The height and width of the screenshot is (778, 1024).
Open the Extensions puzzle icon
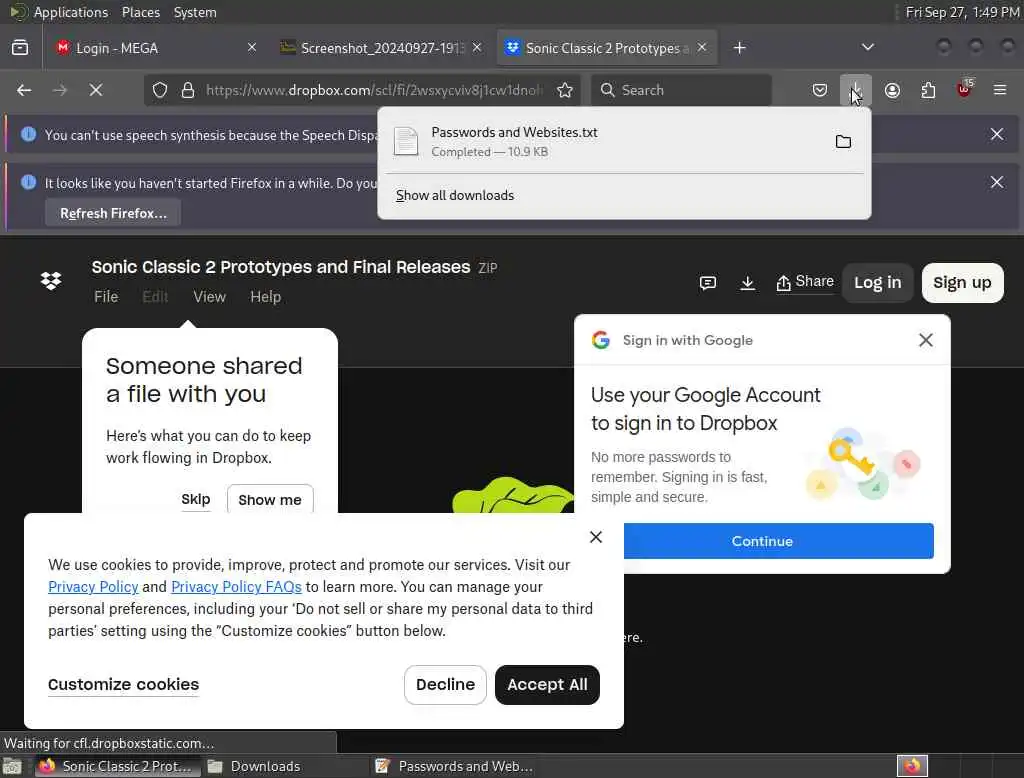(928, 90)
